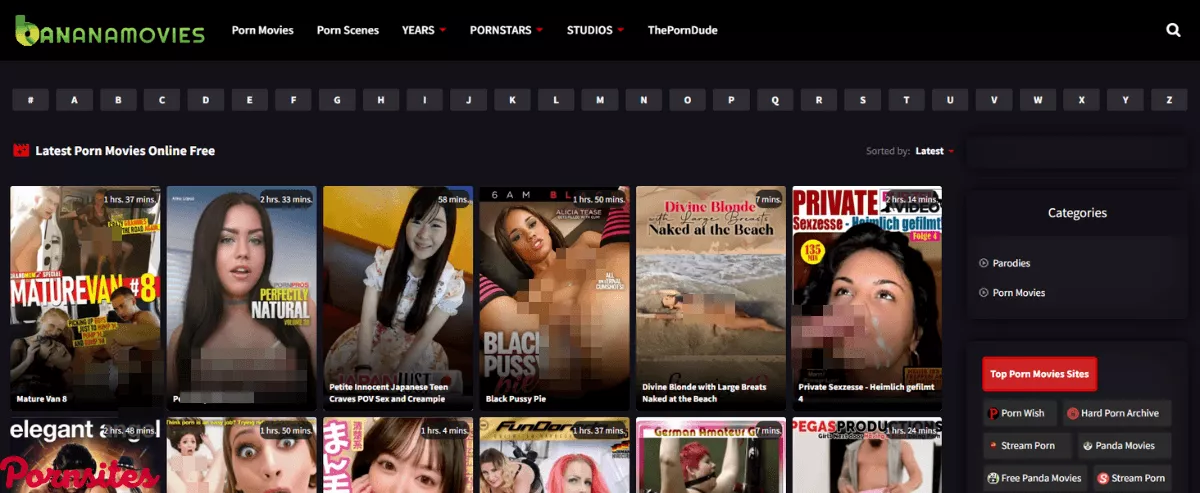Filter titles by the letter M
Screen dimensions: 1200x493
point(600,100)
